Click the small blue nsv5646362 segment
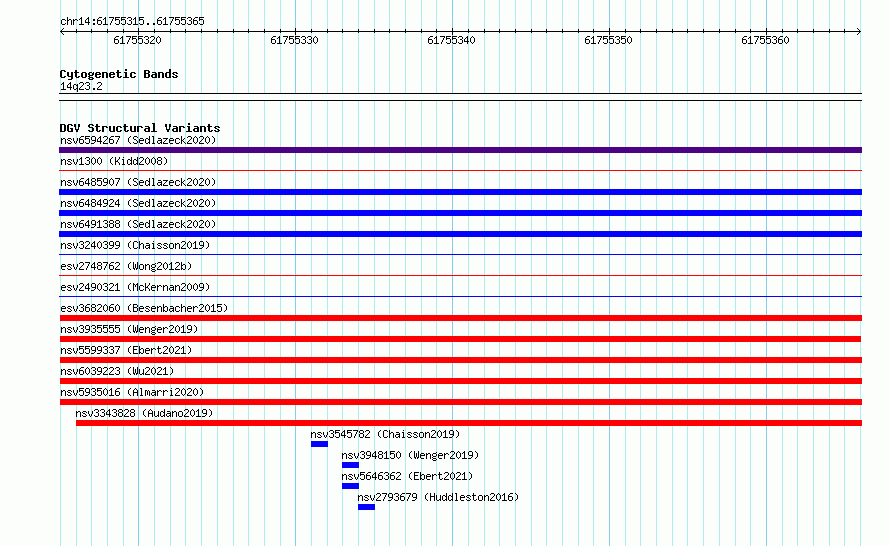This screenshot has height=546, width=890. click(350, 486)
